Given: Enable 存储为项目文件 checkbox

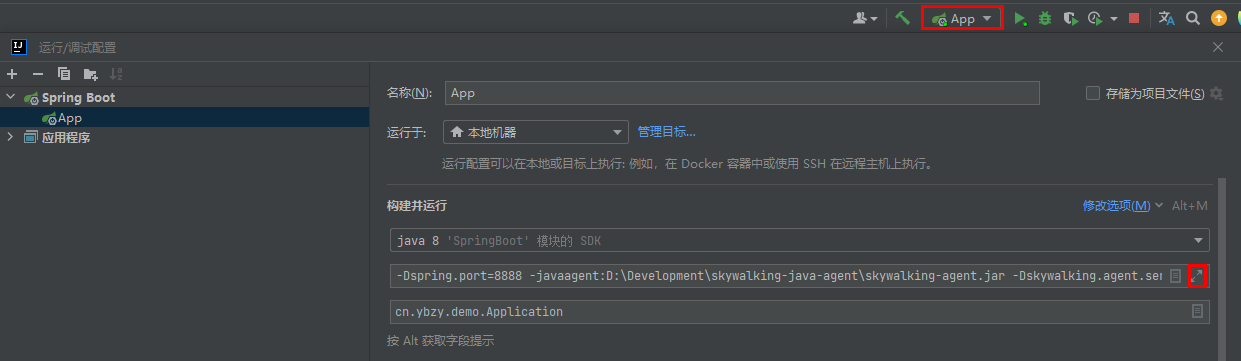Looking at the screenshot, I should click(x=1093, y=93).
